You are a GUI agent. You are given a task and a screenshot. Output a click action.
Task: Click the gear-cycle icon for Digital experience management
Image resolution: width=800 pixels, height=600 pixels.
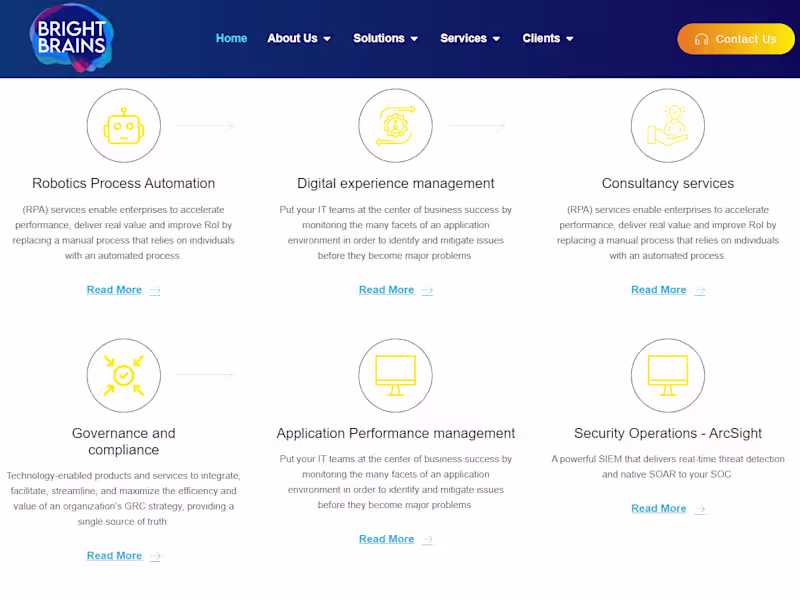click(395, 125)
